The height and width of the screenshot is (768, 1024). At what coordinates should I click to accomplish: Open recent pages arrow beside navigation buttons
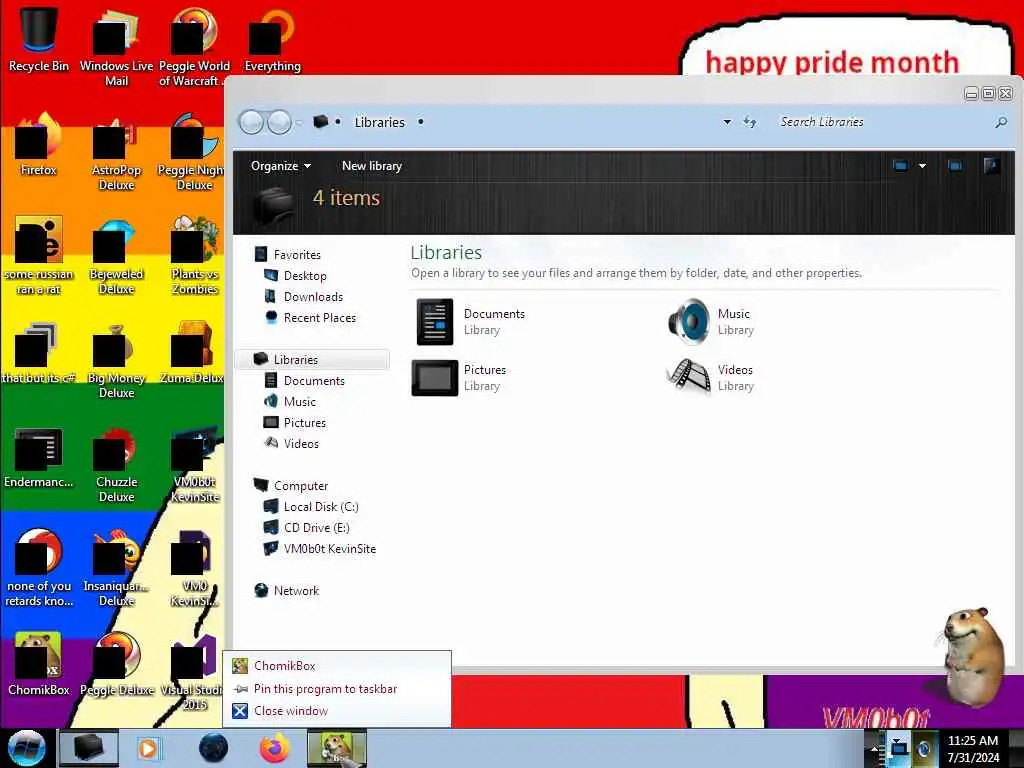coord(299,122)
